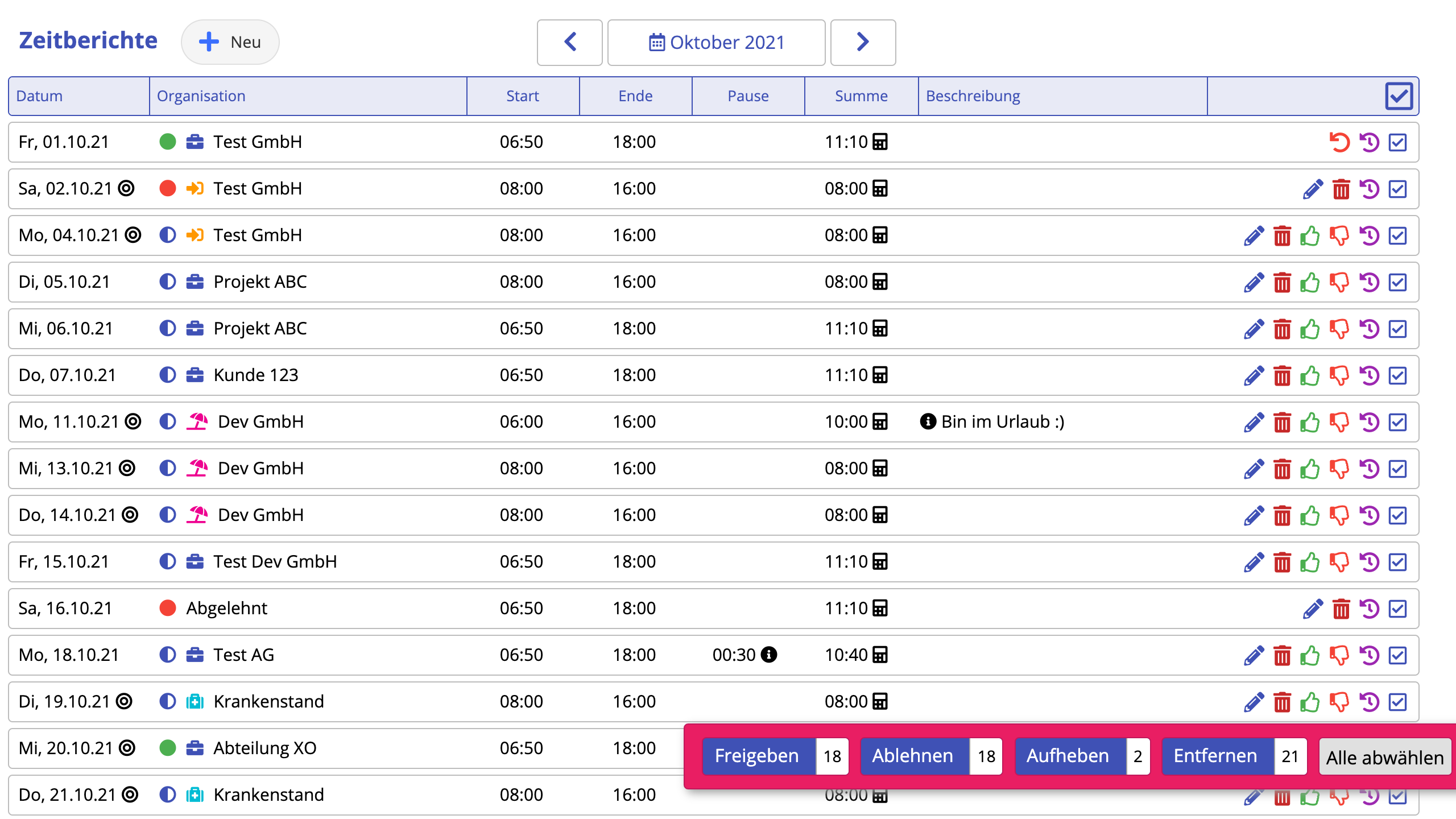Click the info icon next to 00:30 pause
The height and width of the screenshot is (819, 1456).
(x=769, y=655)
